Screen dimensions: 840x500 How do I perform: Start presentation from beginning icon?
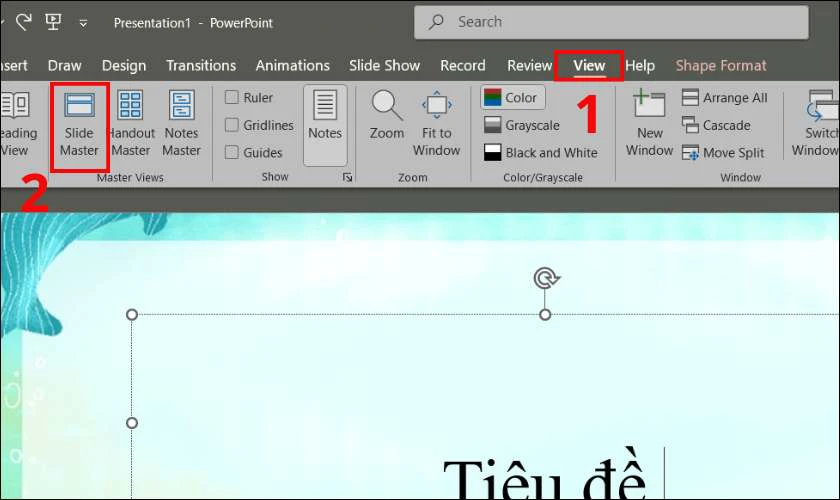click(x=53, y=22)
